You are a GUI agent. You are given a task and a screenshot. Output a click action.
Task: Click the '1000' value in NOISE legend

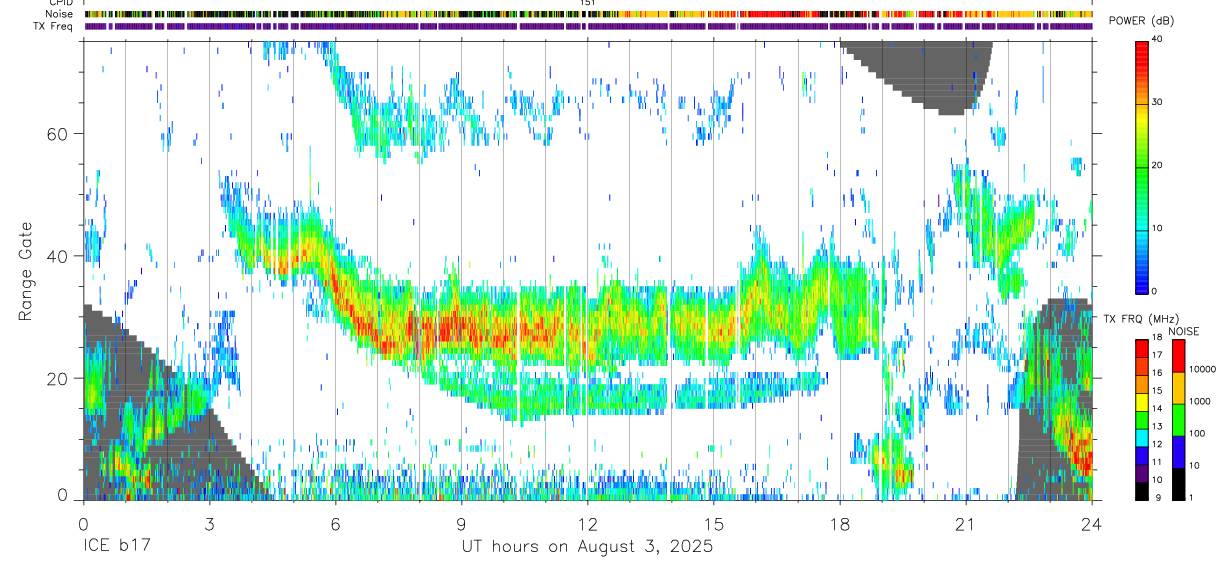[x=1200, y=402]
